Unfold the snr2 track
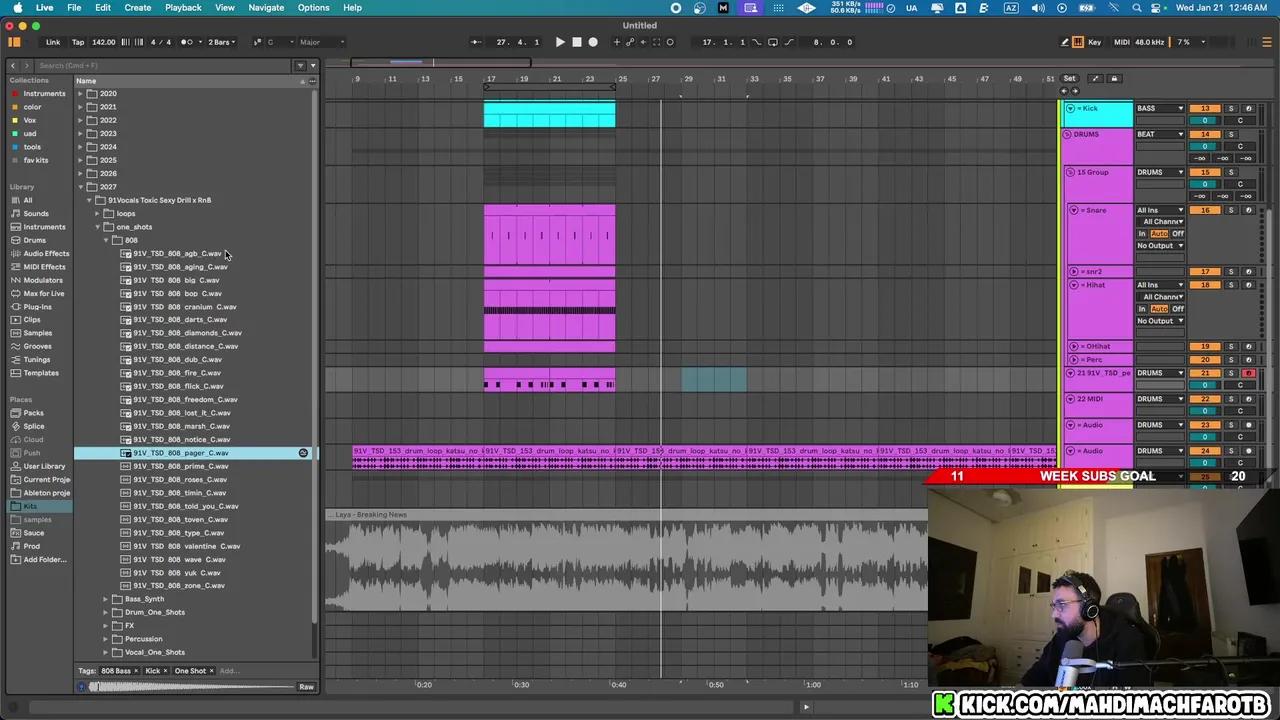This screenshot has height=720, width=1280. [1073, 271]
